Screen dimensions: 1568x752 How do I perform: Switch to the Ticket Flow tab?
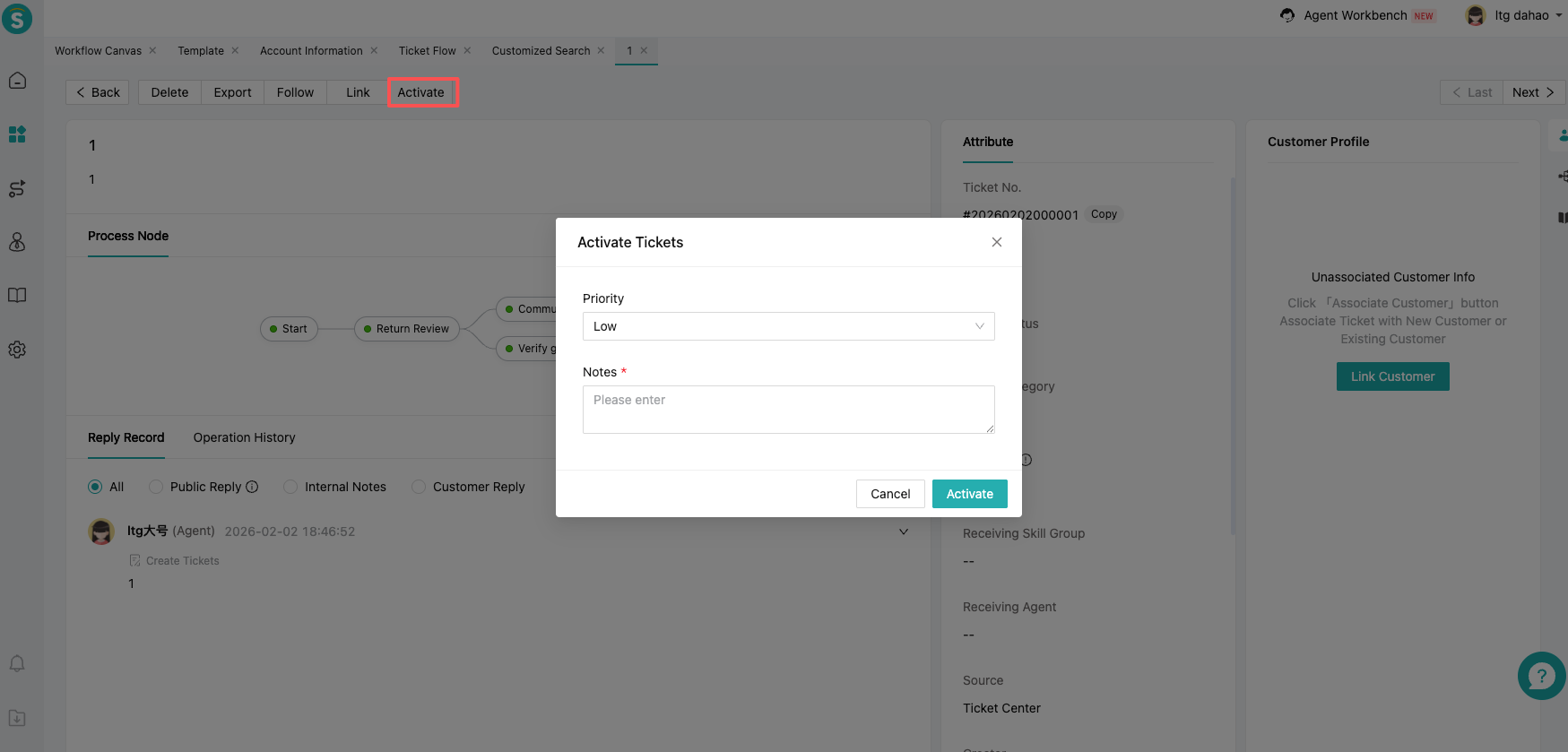pos(427,51)
